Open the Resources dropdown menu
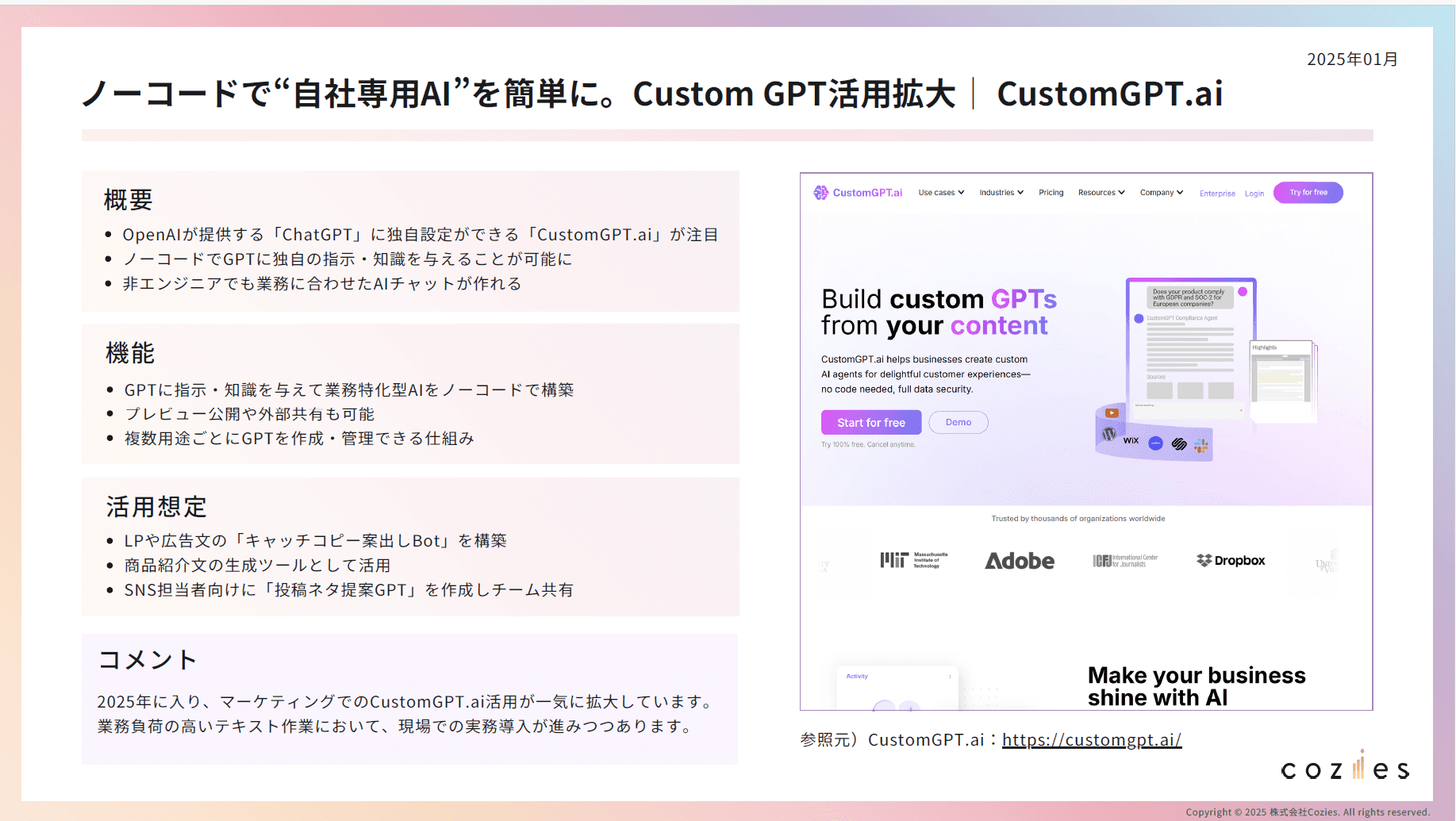The height and width of the screenshot is (821, 1456). pos(1101,193)
